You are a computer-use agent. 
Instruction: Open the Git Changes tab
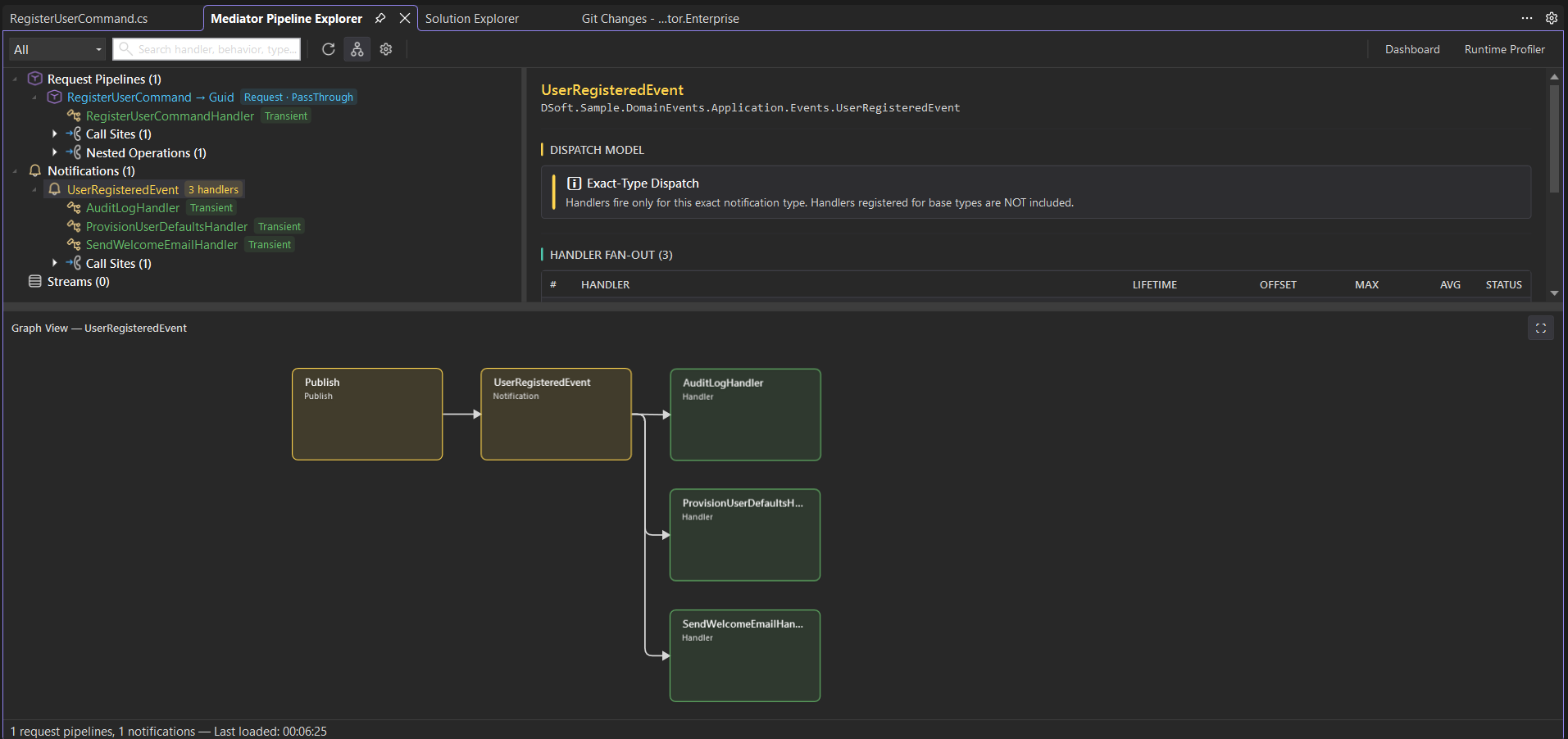(661, 18)
